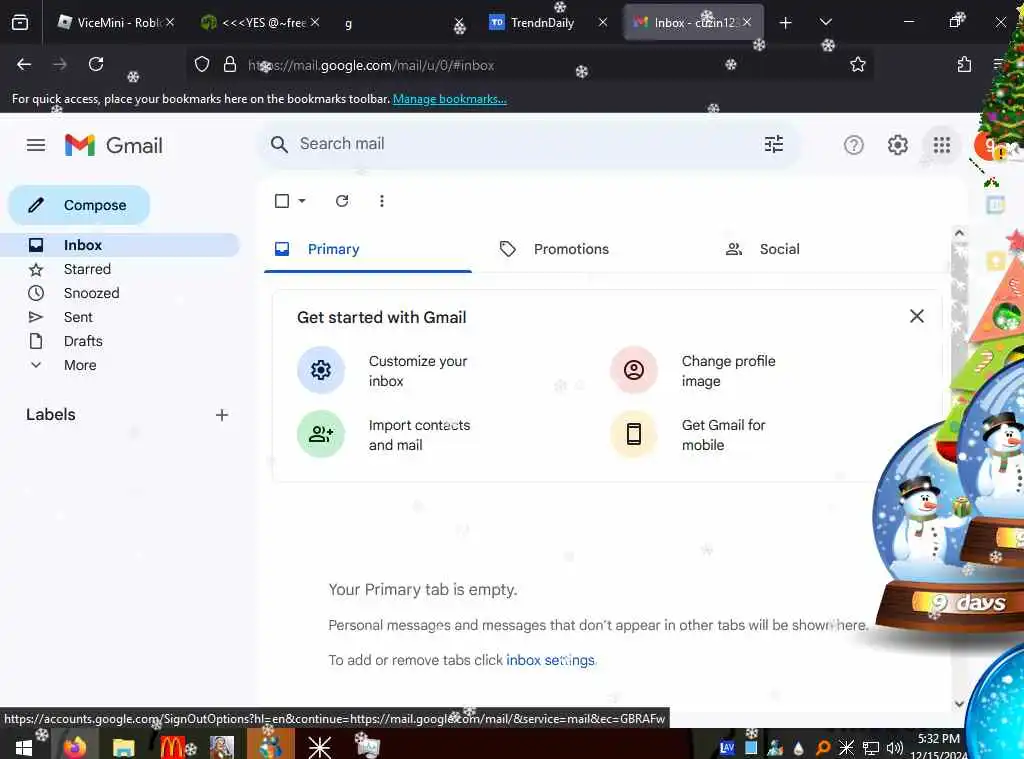Viewport: 1024px width, 759px height.
Task: Bookmark this page with the star icon
Action: point(857,64)
